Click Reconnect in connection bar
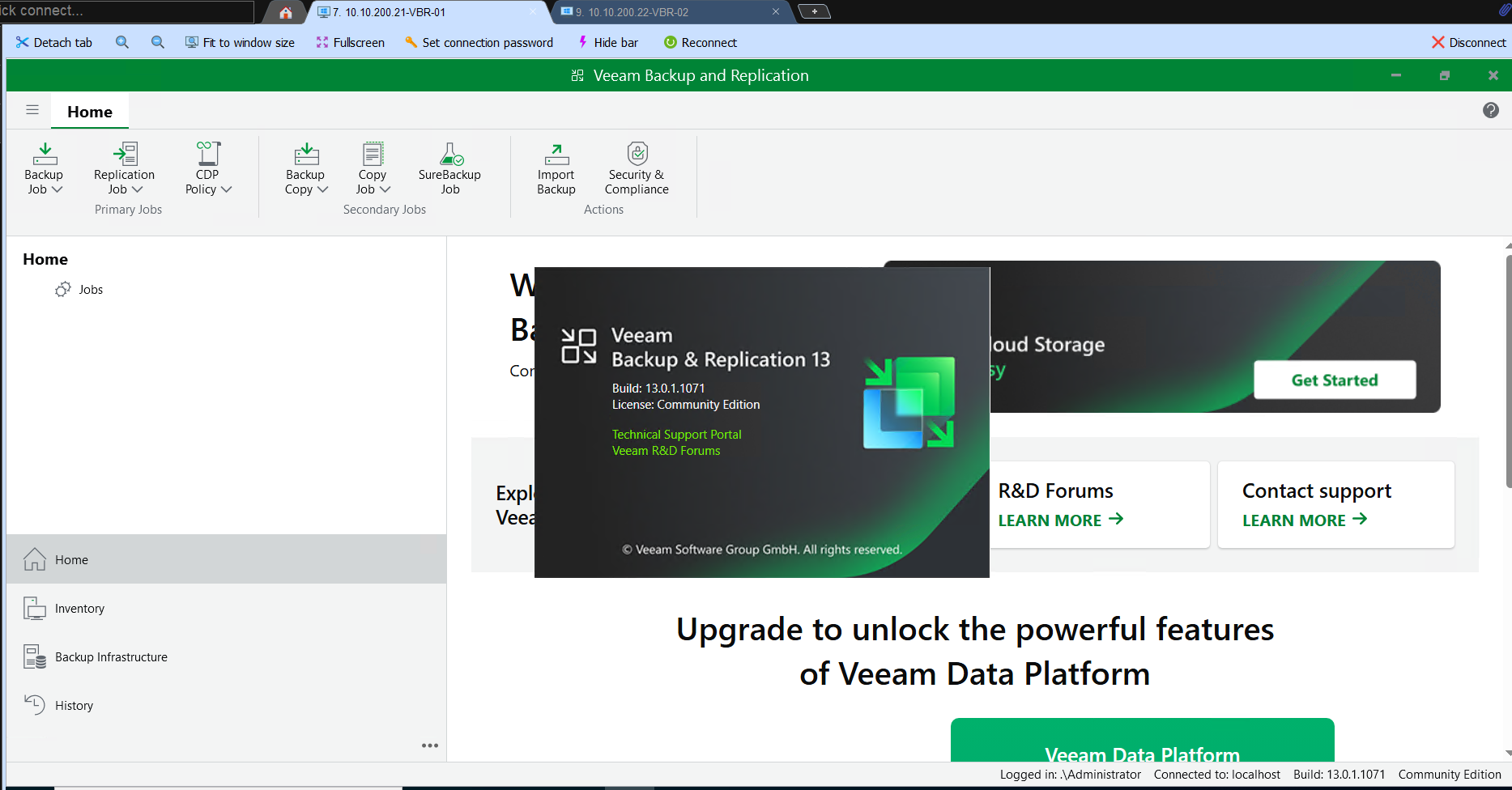Screen dimensions: 1512x790 pyautogui.click(x=701, y=42)
